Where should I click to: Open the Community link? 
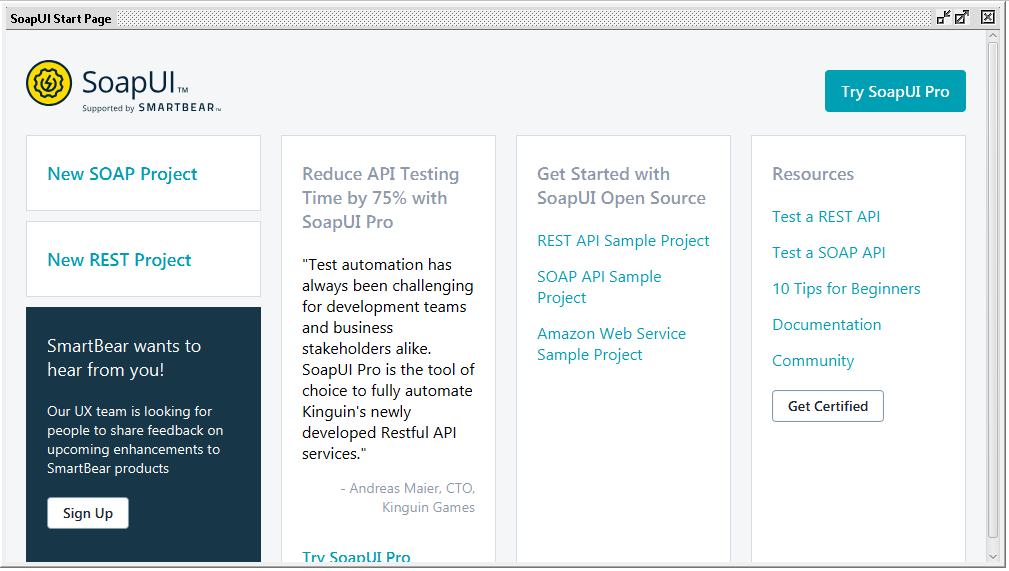pos(813,361)
